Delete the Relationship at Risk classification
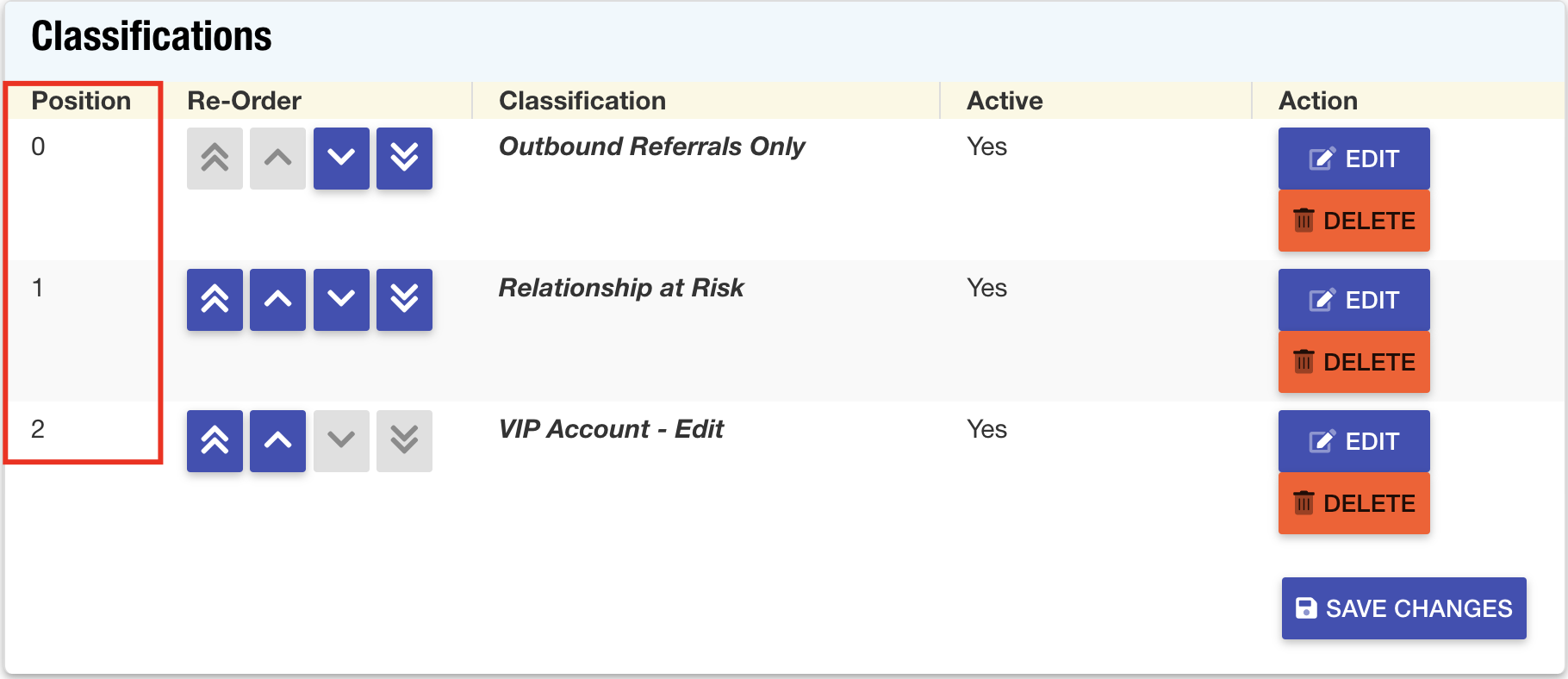Viewport: 1568px width, 679px height. pos(1353,362)
